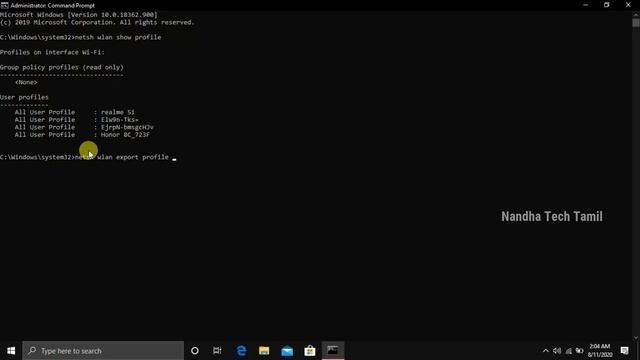Click 'Group policy profiles (read only)' text
The height and width of the screenshot is (360, 640).
pyautogui.click(x=62, y=67)
